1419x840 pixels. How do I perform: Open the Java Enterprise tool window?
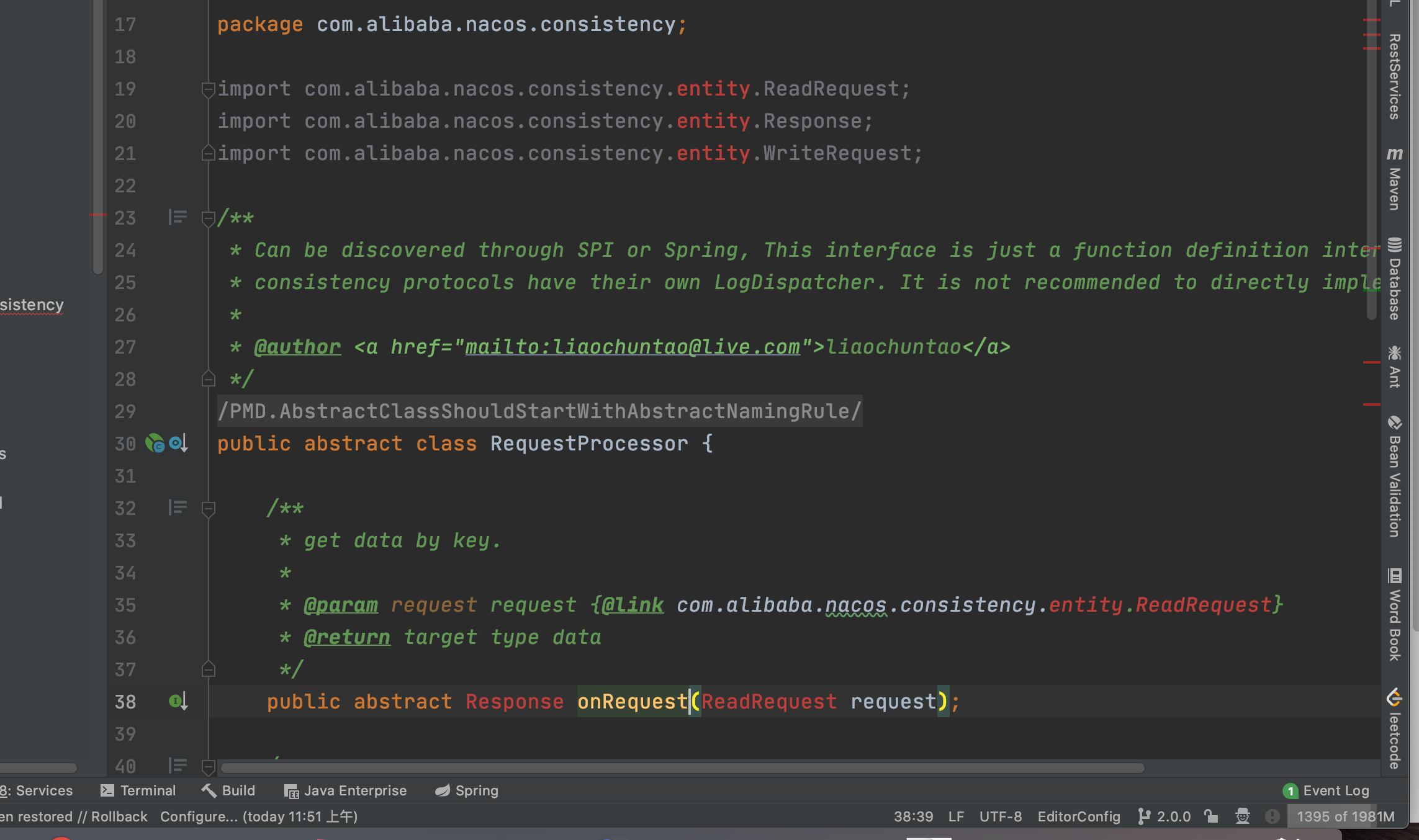[x=345, y=790]
